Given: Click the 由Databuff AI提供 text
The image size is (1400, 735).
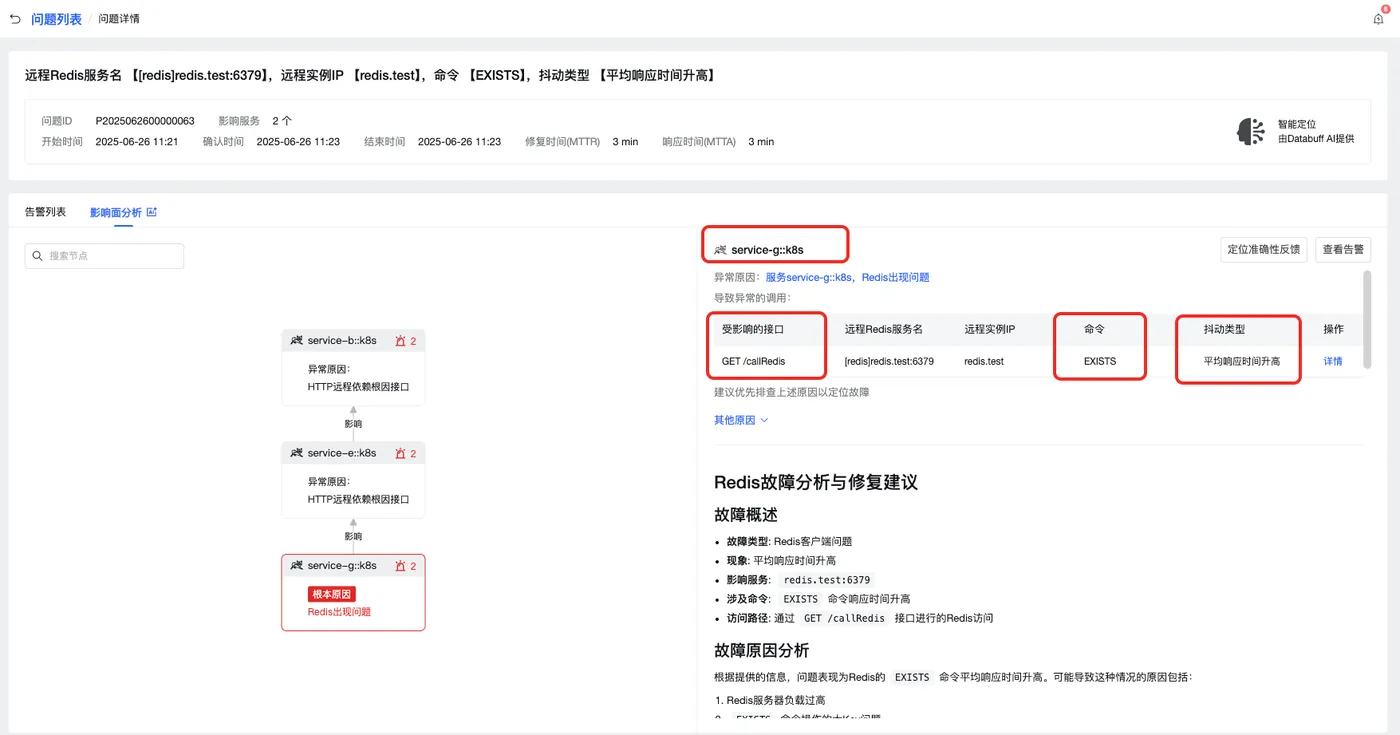Looking at the screenshot, I should [1316, 139].
